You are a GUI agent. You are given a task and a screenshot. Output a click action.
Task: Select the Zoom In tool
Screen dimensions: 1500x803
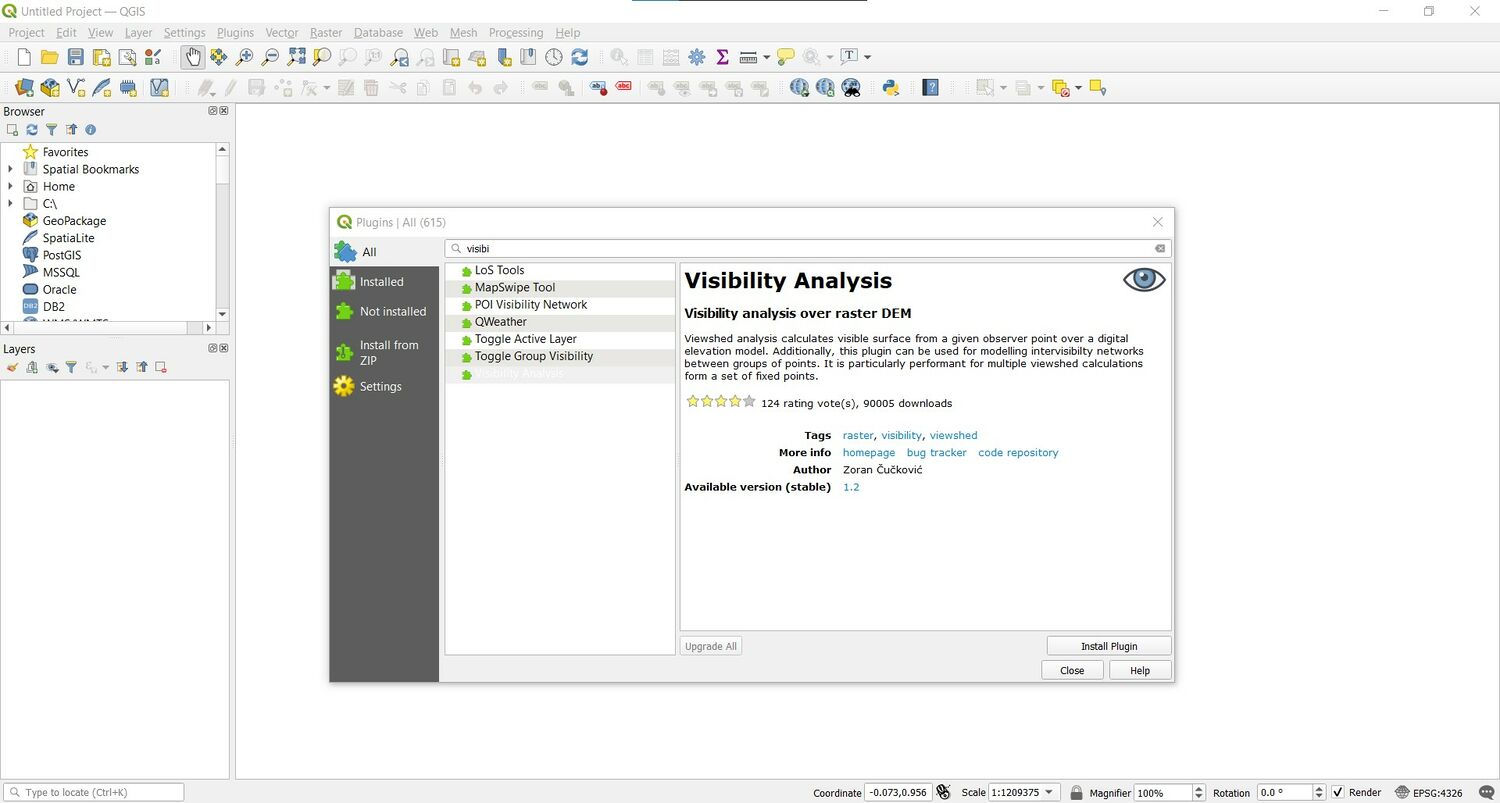(x=245, y=57)
